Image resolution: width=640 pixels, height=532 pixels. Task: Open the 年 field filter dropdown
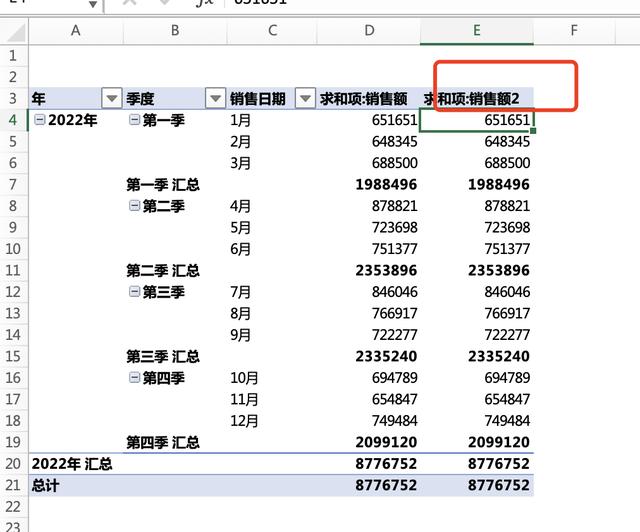(111, 98)
